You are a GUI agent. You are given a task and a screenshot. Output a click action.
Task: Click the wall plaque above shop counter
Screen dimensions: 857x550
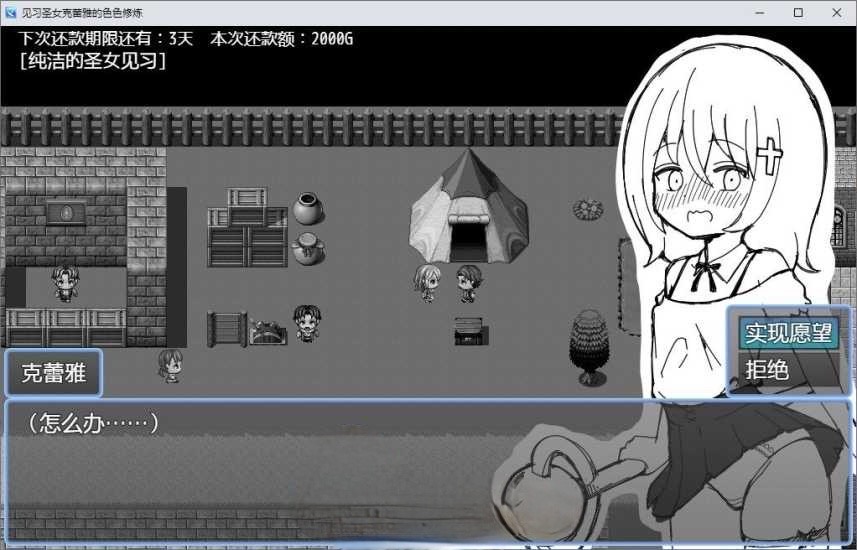point(66,213)
